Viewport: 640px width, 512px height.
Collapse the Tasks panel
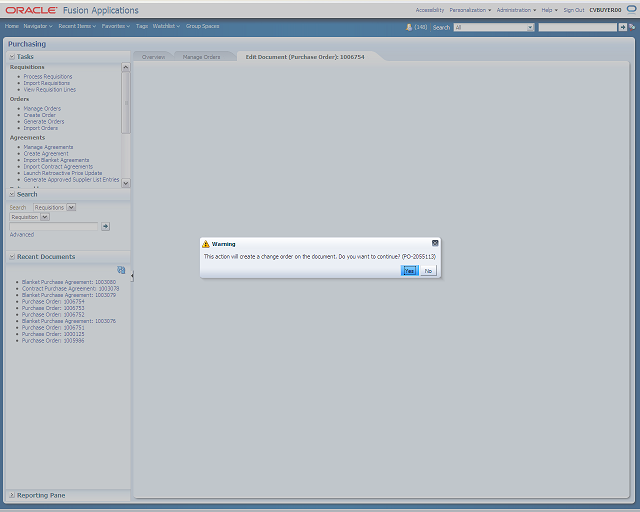point(12,57)
